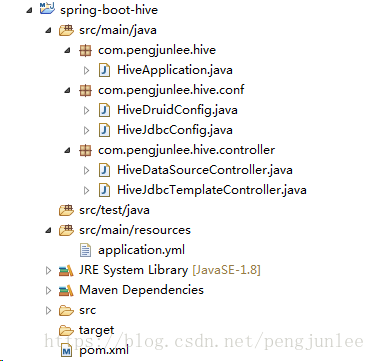Select the com.pengjunlee.hive.controller label
This screenshot has height=361, width=375.
pyautogui.click(x=187, y=150)
